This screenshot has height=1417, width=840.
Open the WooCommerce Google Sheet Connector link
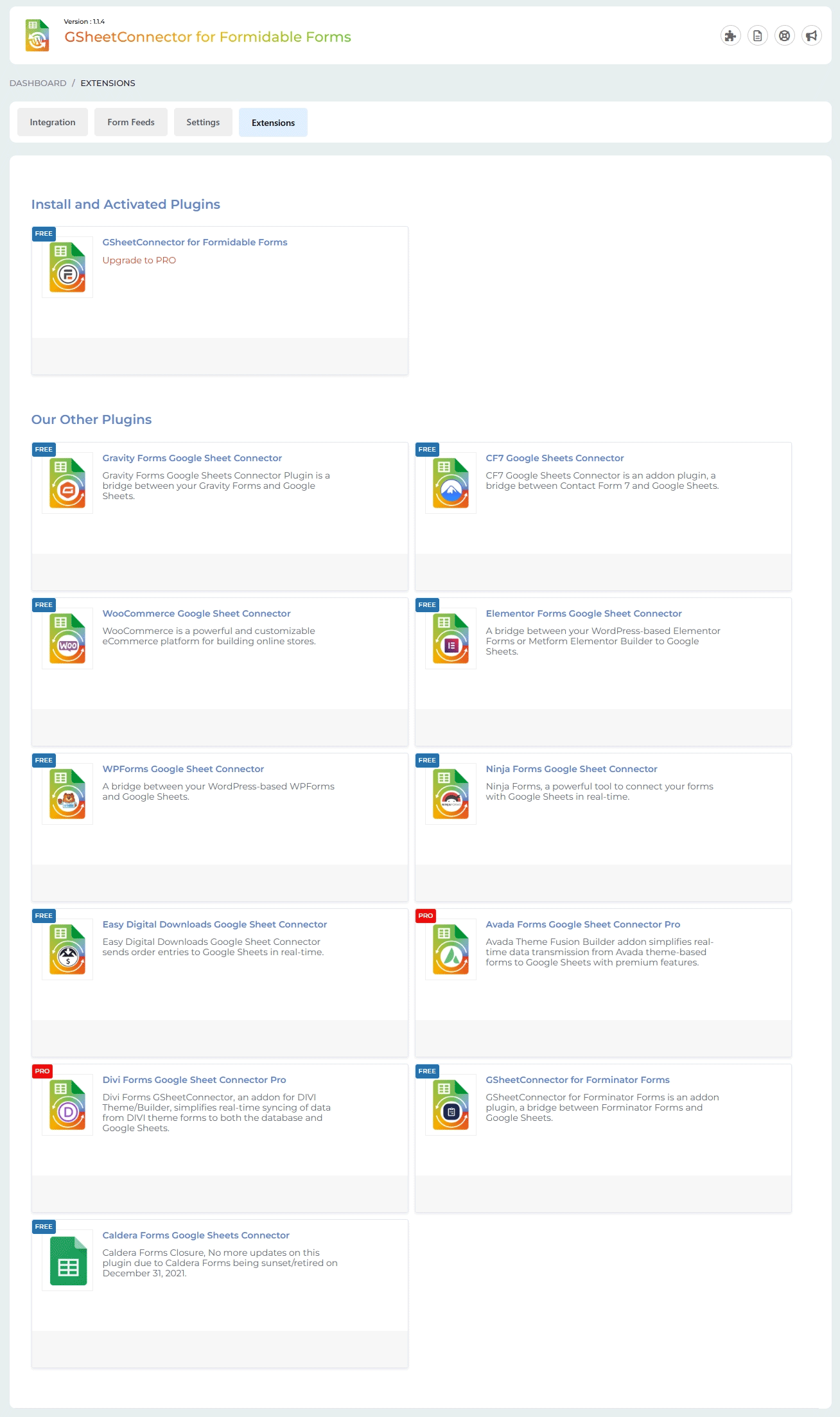pyautogui.click(x=197, y=613)
